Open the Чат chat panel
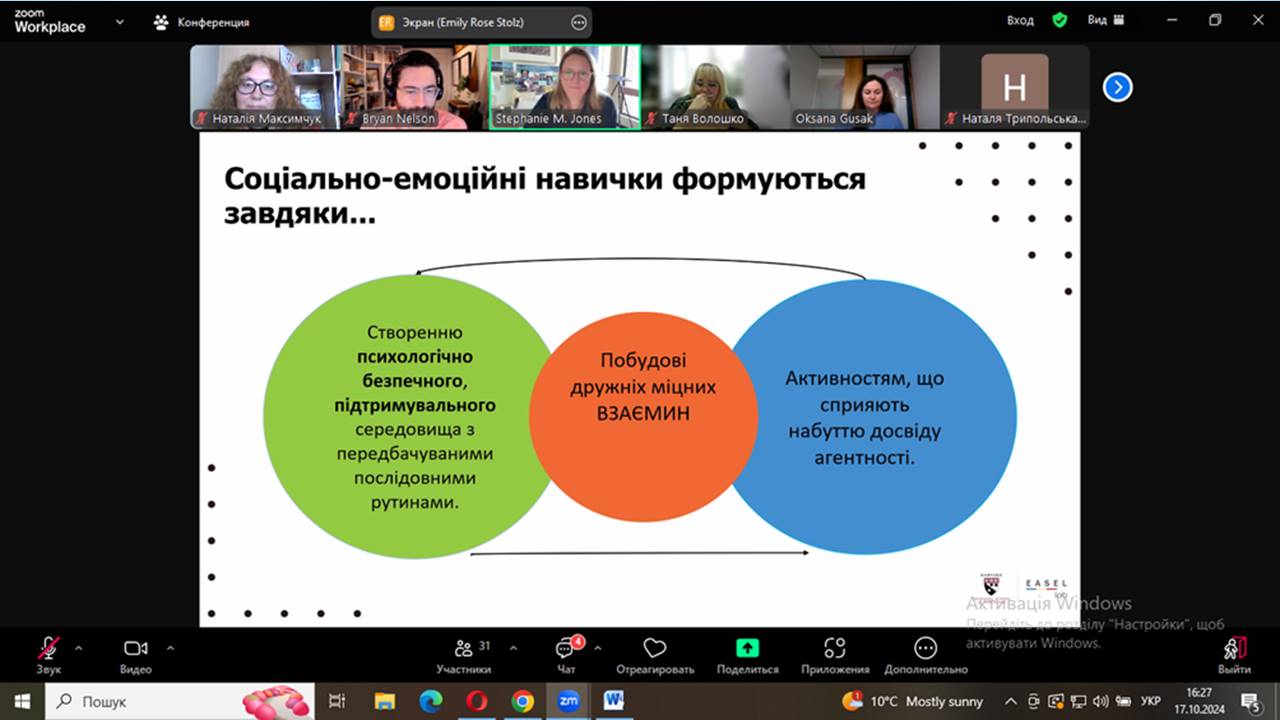Image resolution: width=1280 pixels, height=720 pixels. pos(567,655)
